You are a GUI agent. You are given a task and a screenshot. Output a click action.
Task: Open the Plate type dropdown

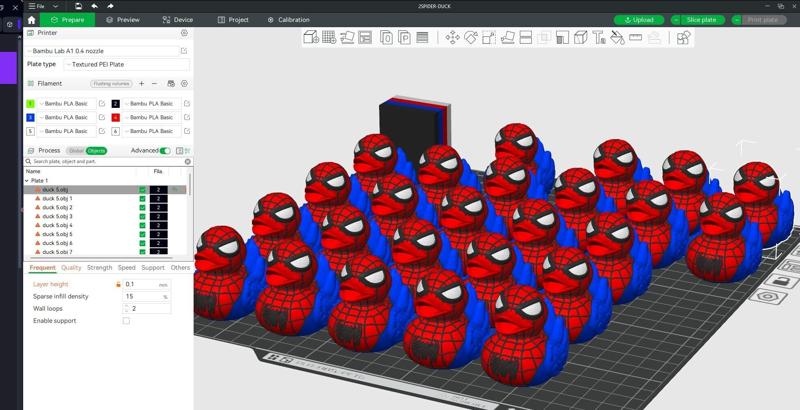(x=126, y=64)
